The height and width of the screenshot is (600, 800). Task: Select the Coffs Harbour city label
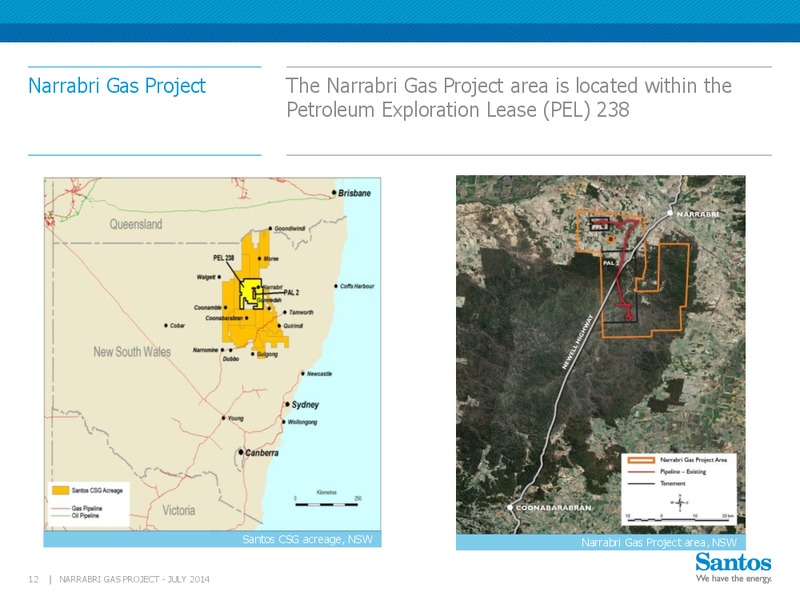357,286
